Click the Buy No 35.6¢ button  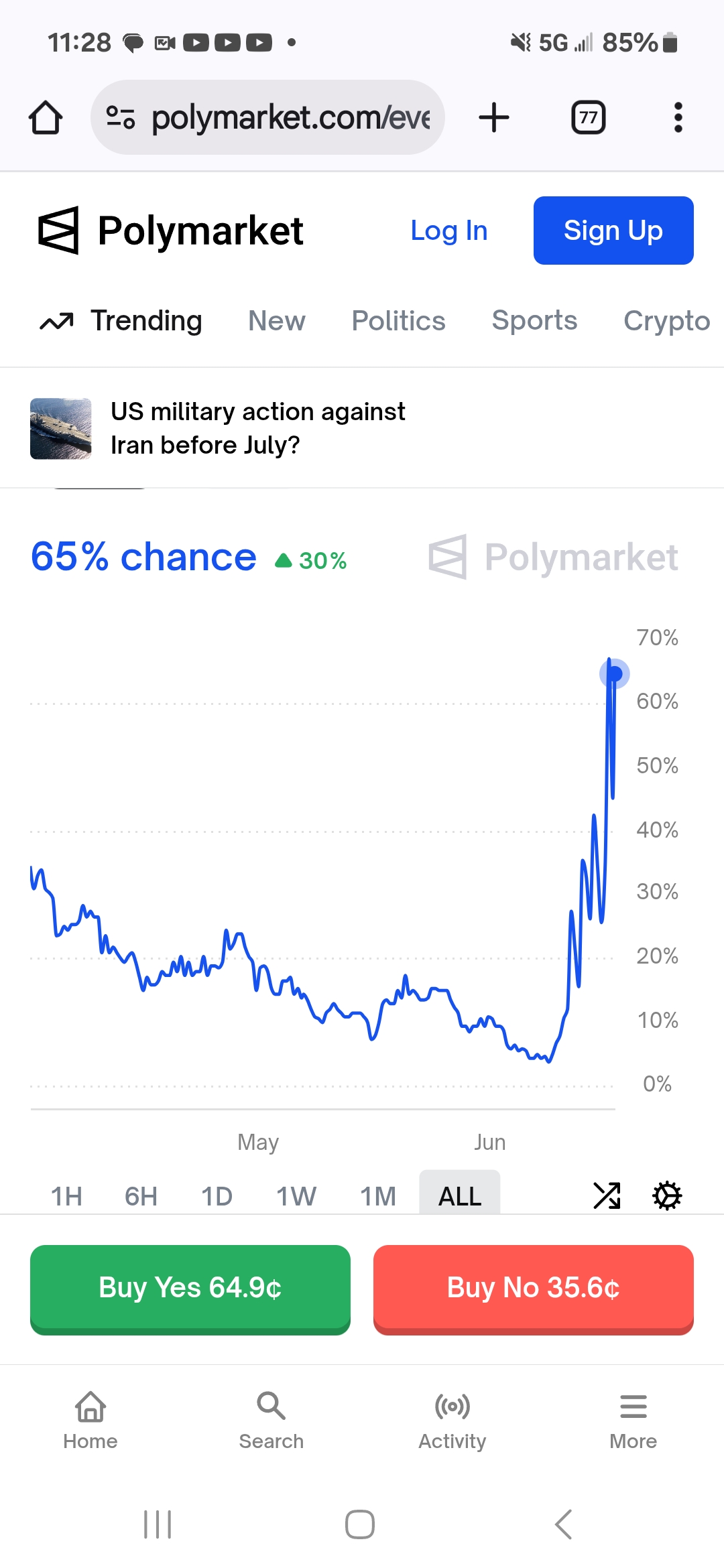[x=534, y=1289]
